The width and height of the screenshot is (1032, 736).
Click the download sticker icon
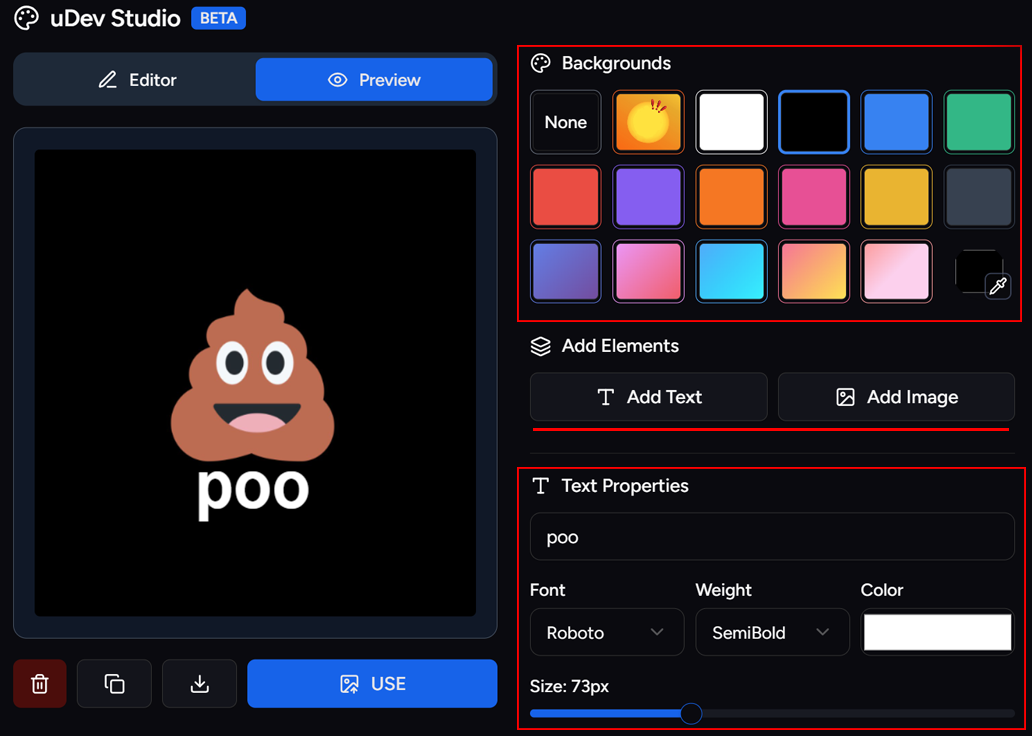[199, 683]
